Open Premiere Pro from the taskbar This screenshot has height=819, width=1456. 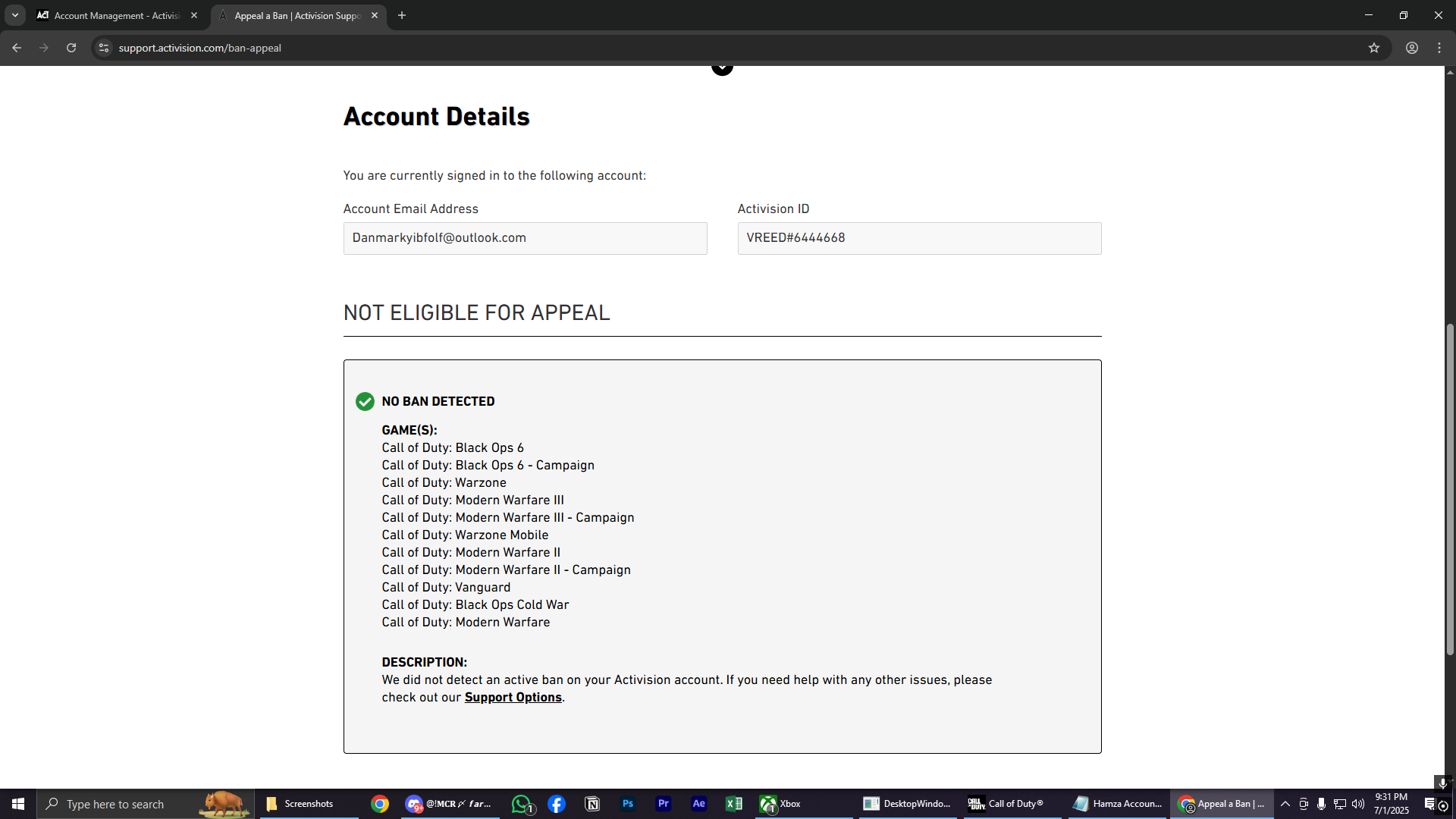coord(664,804)
